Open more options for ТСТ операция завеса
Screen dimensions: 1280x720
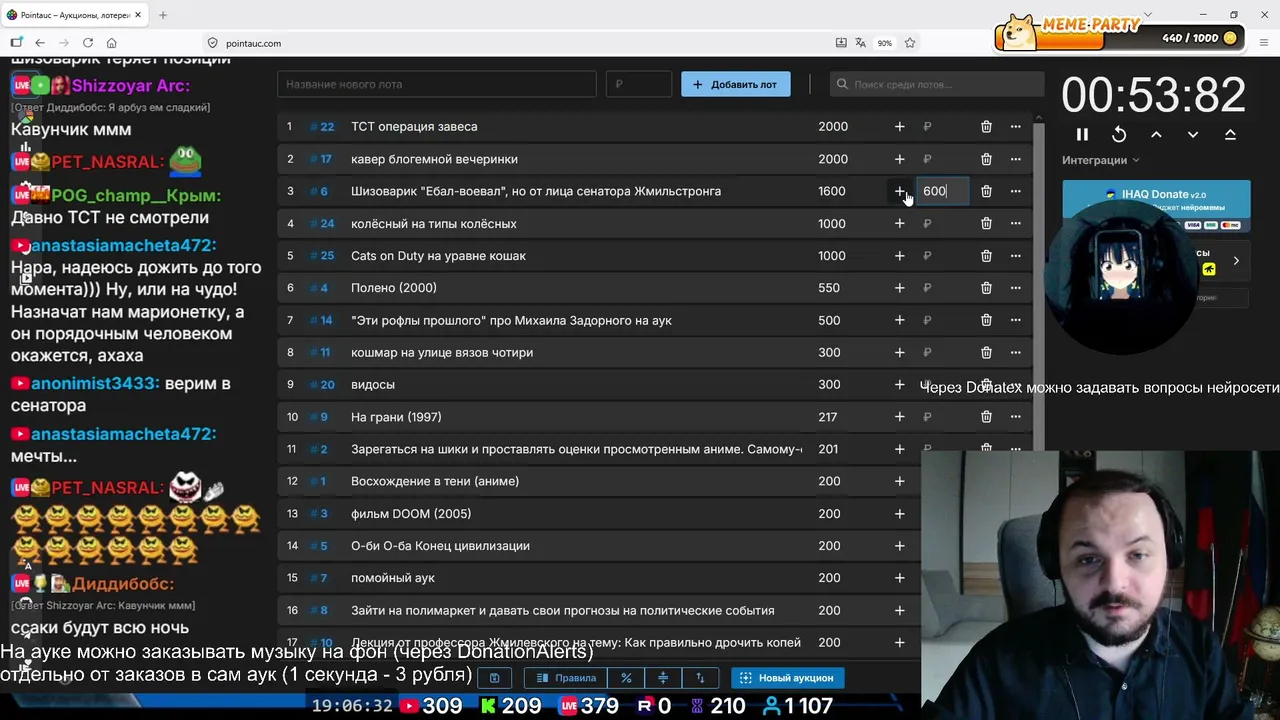[1015, 126]
